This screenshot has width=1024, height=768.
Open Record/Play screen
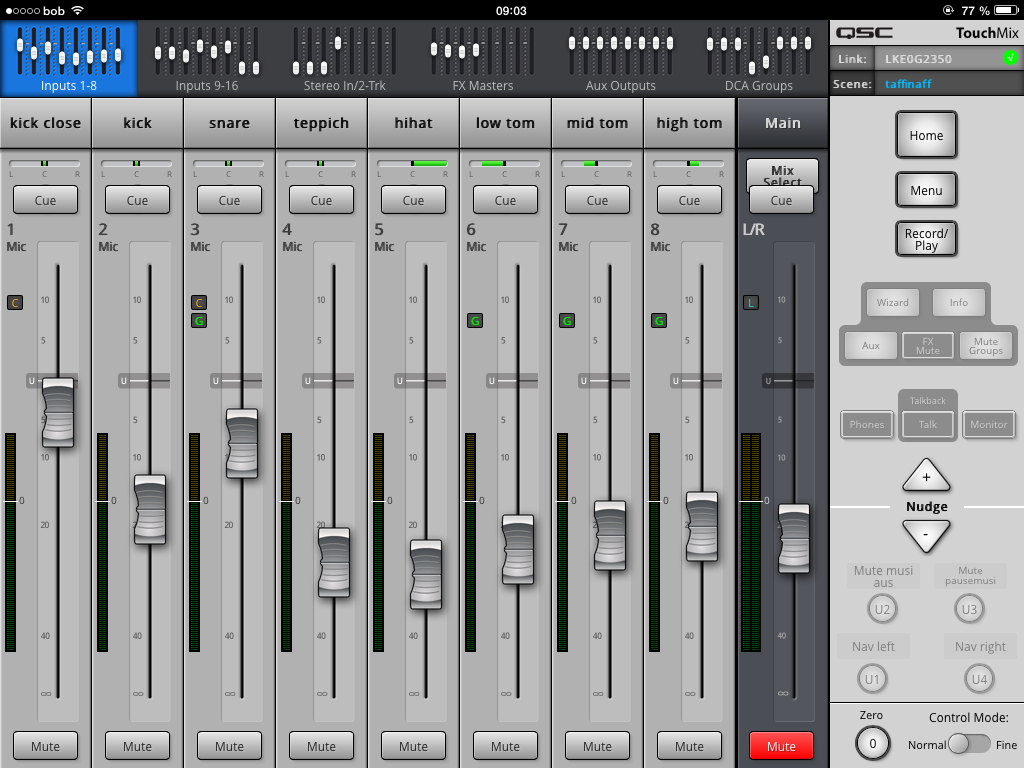click(926, 239)
